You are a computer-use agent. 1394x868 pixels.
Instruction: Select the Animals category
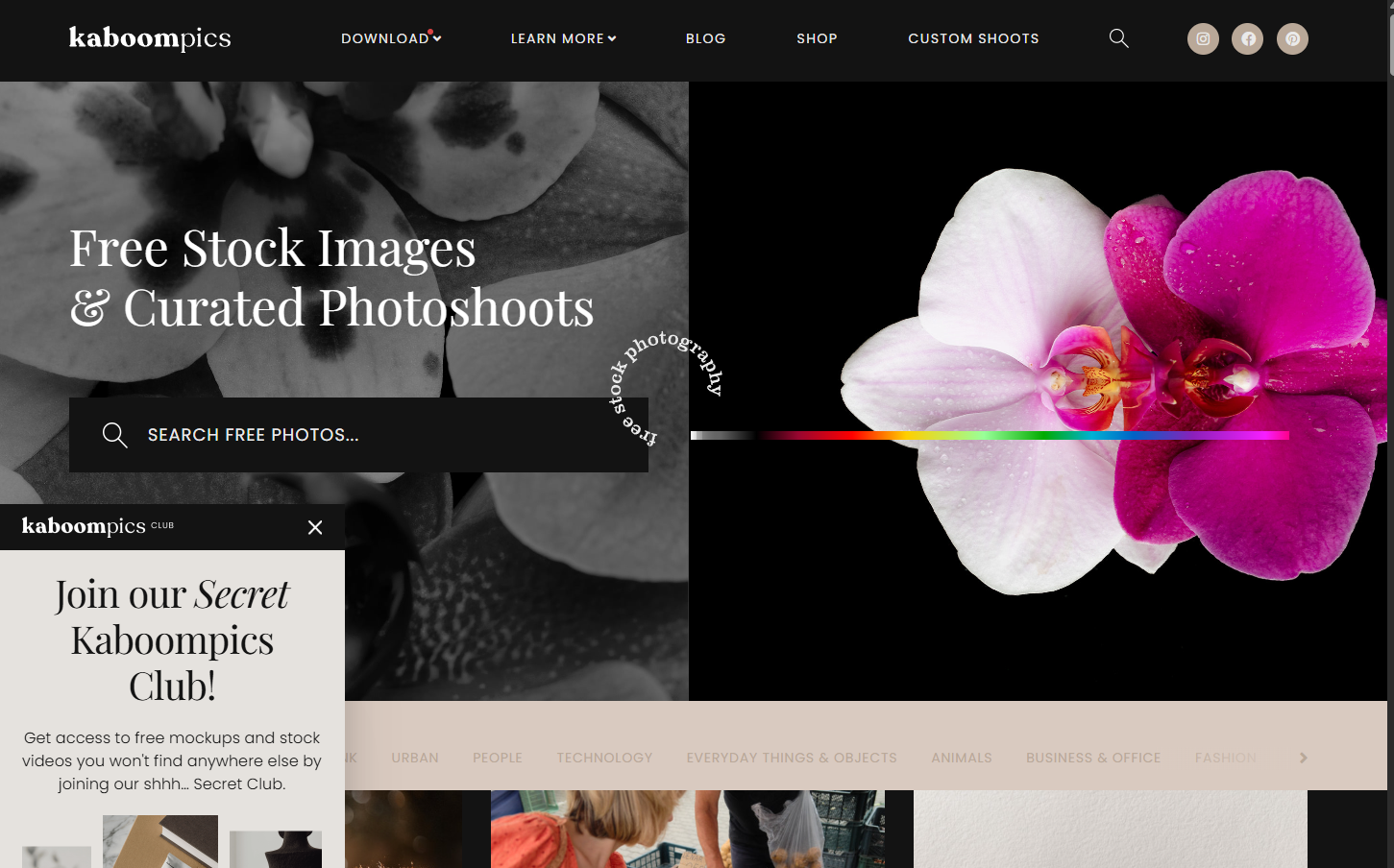(x=962, y=758)
